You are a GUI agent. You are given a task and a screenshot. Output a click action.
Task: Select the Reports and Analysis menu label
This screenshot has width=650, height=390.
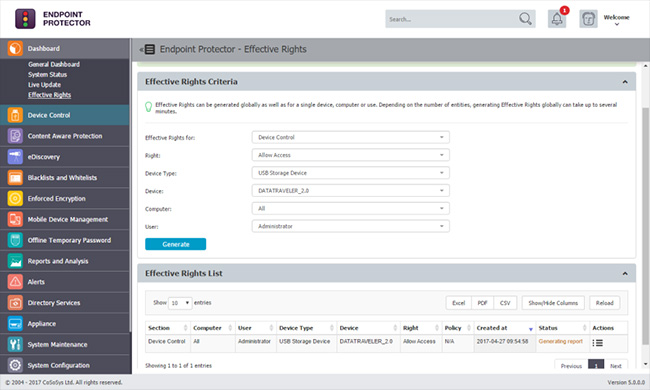tap(58, 261)
